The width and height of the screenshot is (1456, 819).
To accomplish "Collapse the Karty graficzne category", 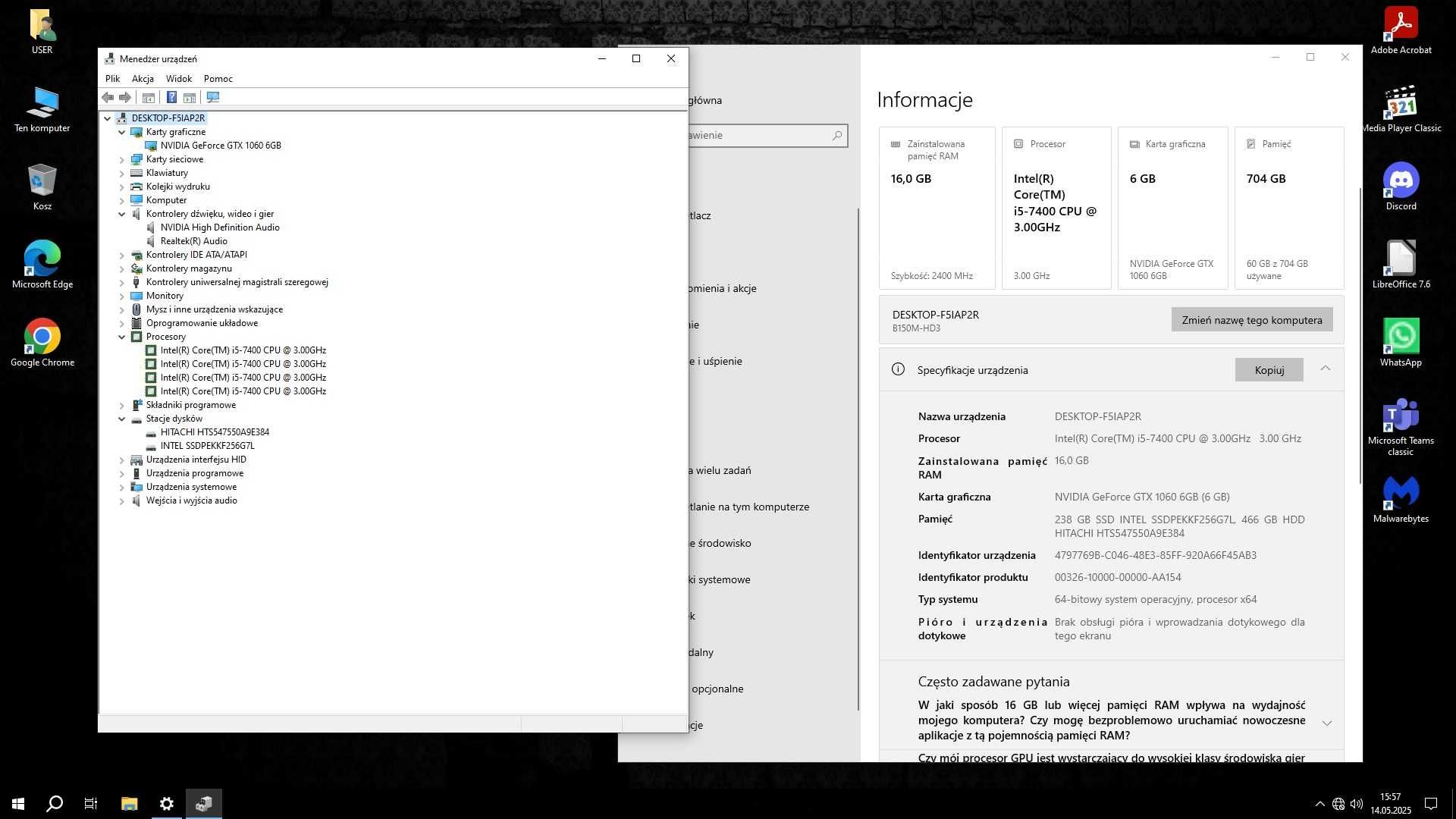I will click(x=121, y=132).
